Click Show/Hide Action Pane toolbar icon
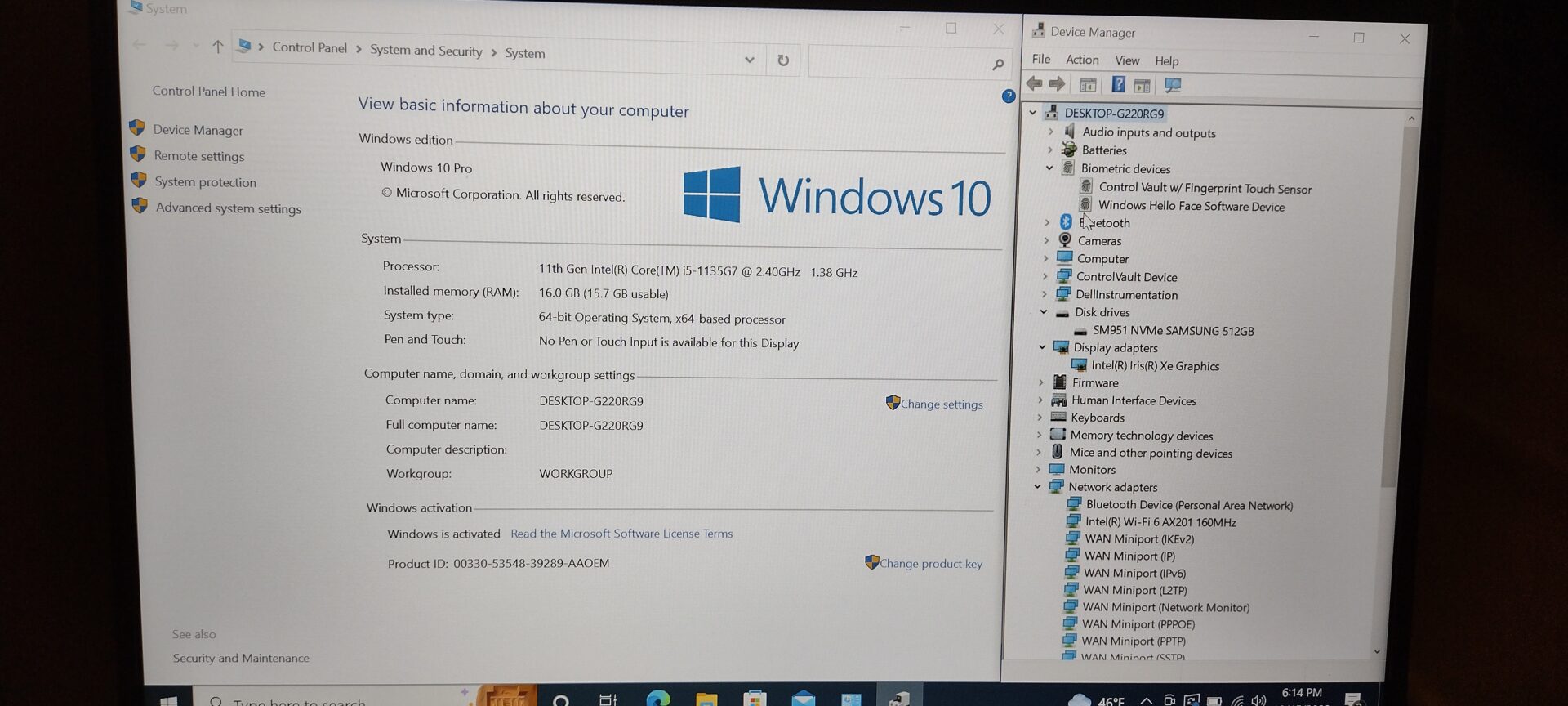 point(1143,85)
